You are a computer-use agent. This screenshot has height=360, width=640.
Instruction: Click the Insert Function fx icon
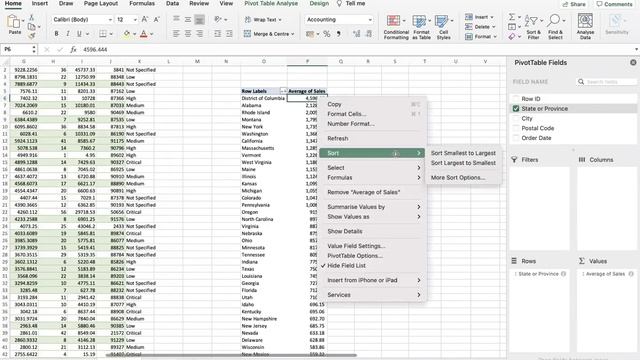(x=73, y=49)
